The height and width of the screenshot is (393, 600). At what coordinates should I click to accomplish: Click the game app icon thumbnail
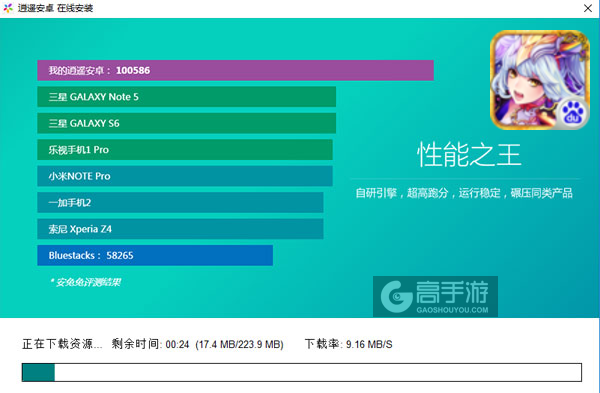point(540,80)
